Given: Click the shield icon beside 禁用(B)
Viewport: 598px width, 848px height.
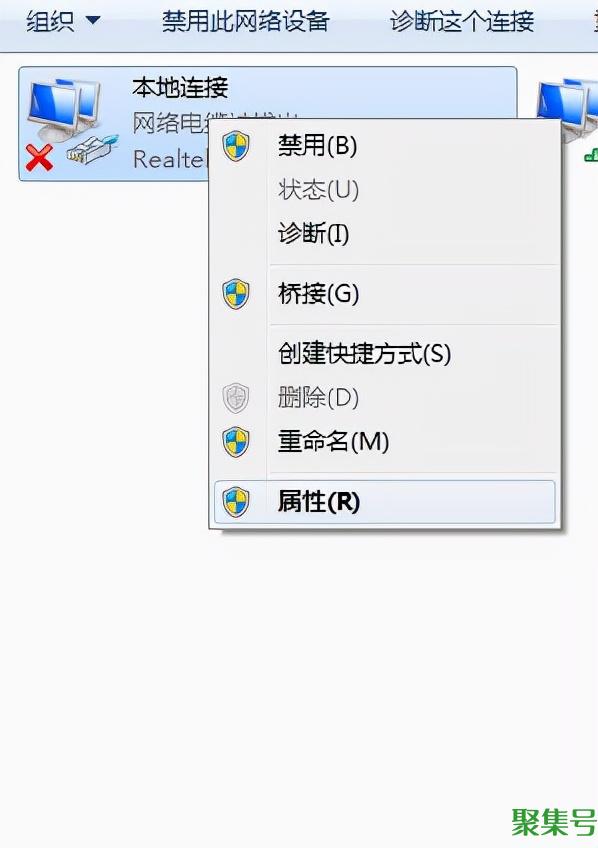Looking at the screenshot, I should pos(236,146).
